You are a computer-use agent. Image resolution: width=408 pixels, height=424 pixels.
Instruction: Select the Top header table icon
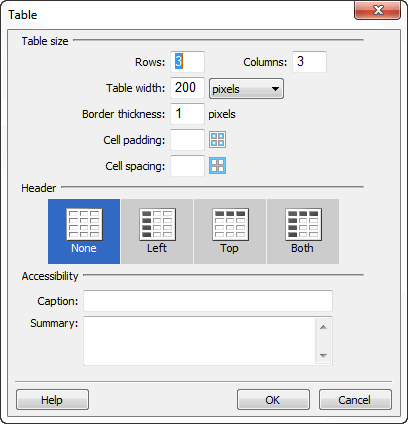[230, 224]
